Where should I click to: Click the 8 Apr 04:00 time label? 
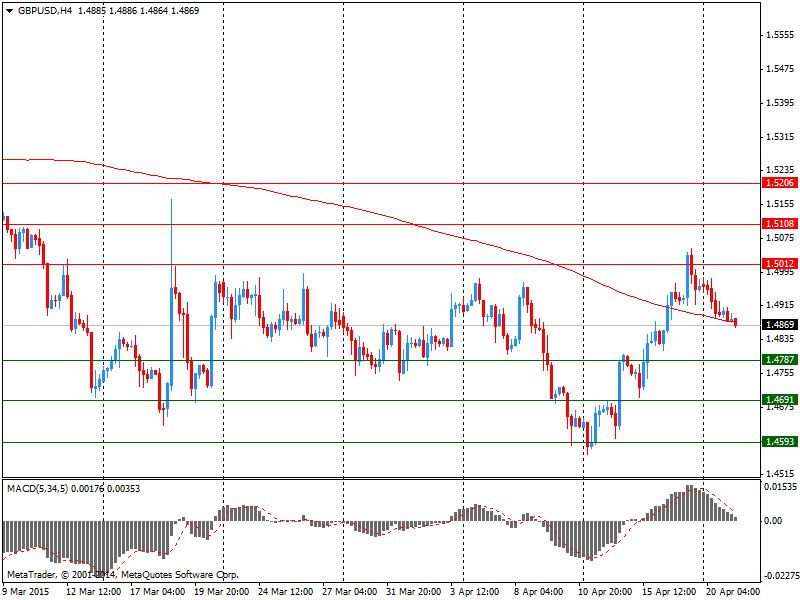pyautogui.click(x=539, y=592)
